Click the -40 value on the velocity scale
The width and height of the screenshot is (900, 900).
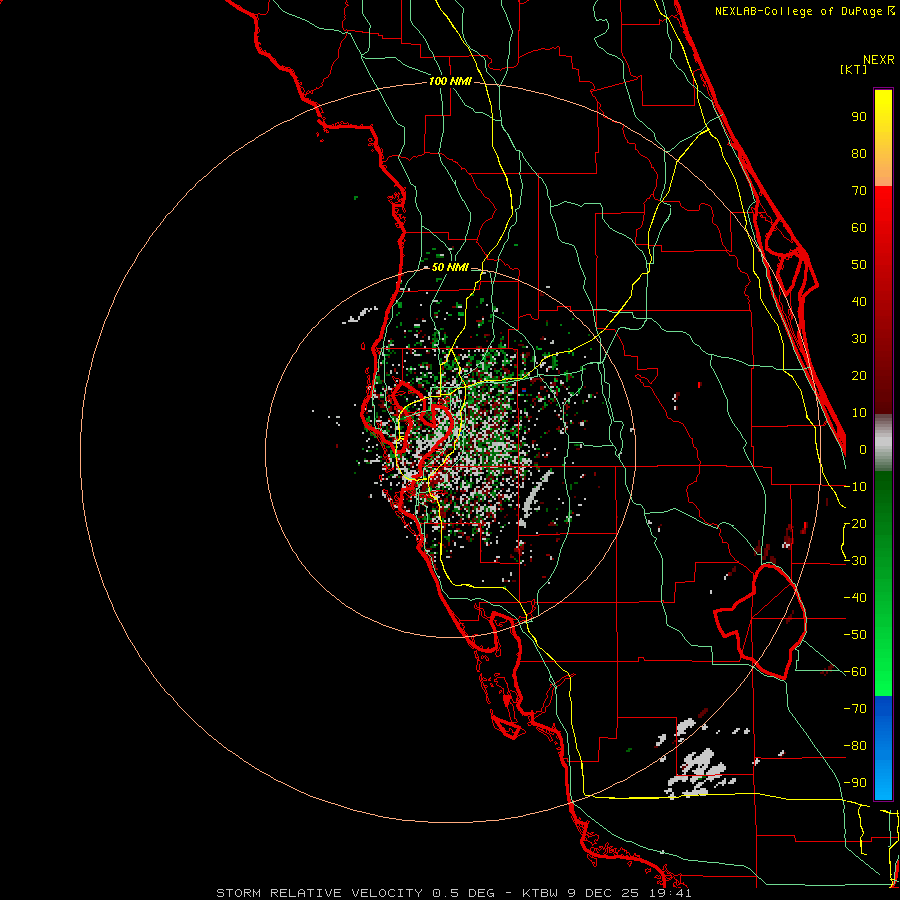855,598
